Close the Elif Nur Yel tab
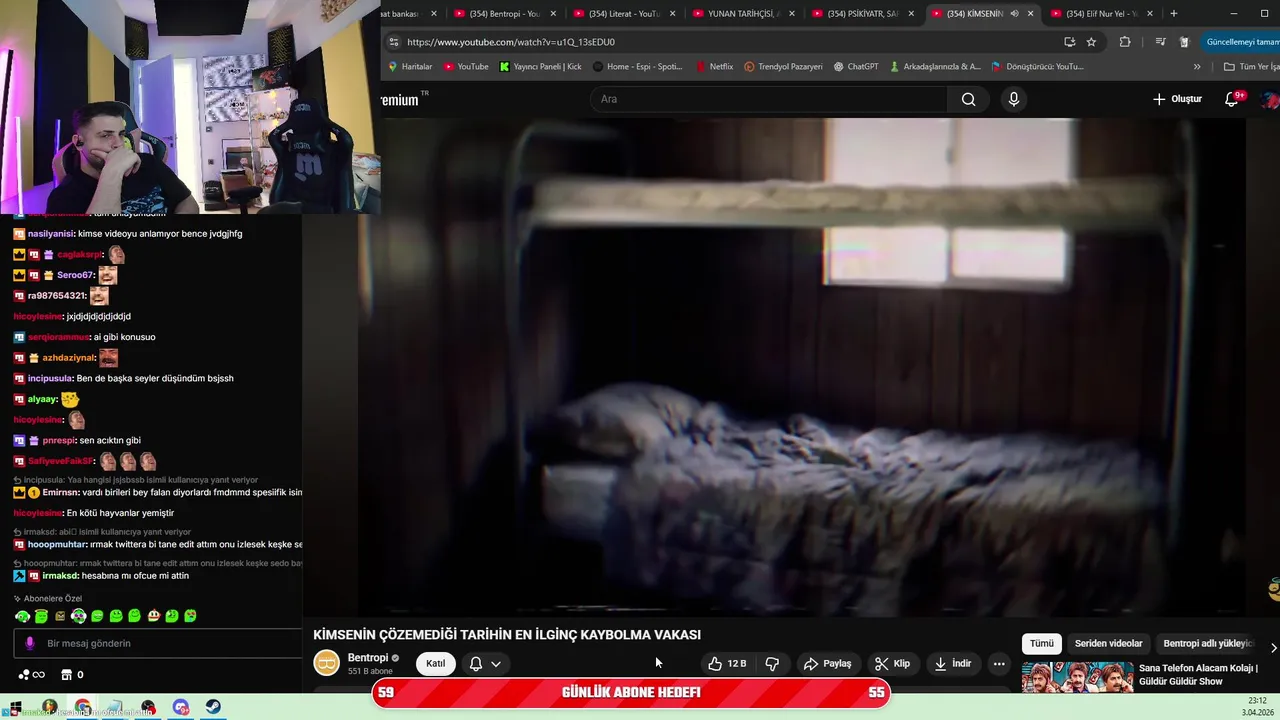The width and height of the screenshot is (1280, 720). pos(1150,14)
